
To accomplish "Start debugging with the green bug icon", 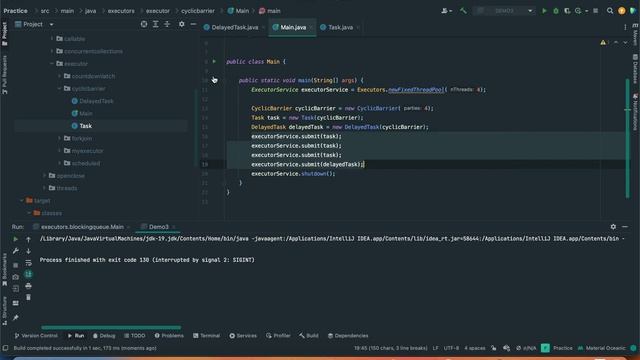I will pyautogui.click(x=556, y=11).
